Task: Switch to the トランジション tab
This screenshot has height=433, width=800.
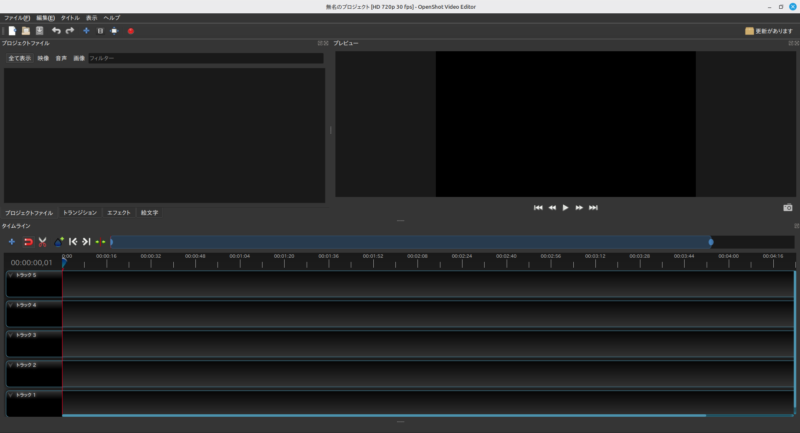Action: (x=80, y=213)
